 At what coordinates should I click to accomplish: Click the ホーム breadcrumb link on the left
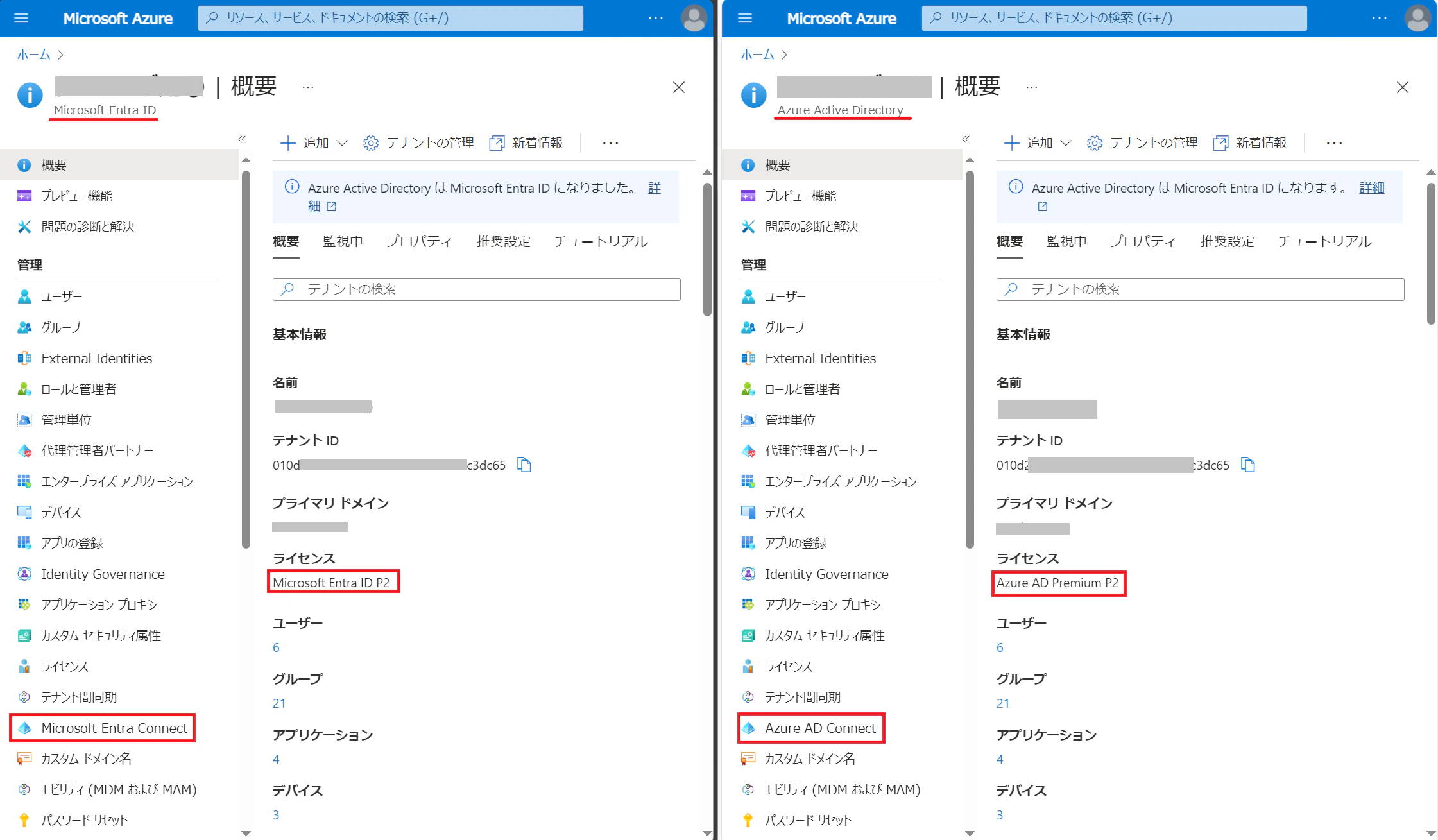point(33,55)
